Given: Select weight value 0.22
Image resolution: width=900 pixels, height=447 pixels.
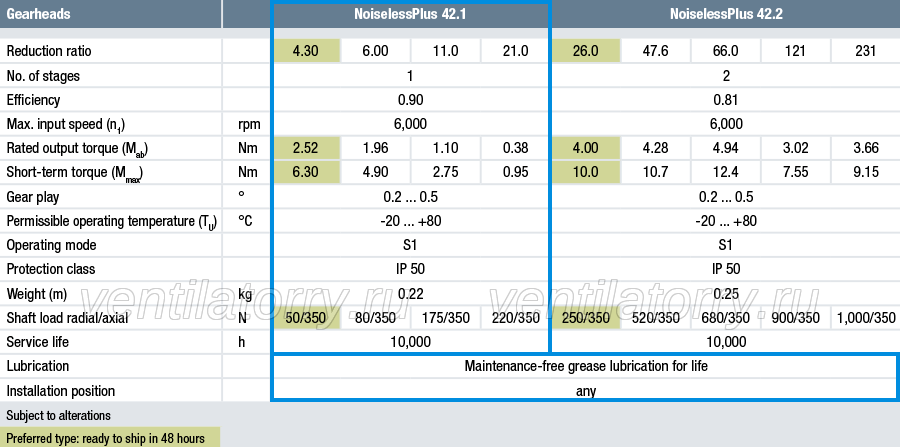Looking at the screenshot, I should tap(410, 294).
